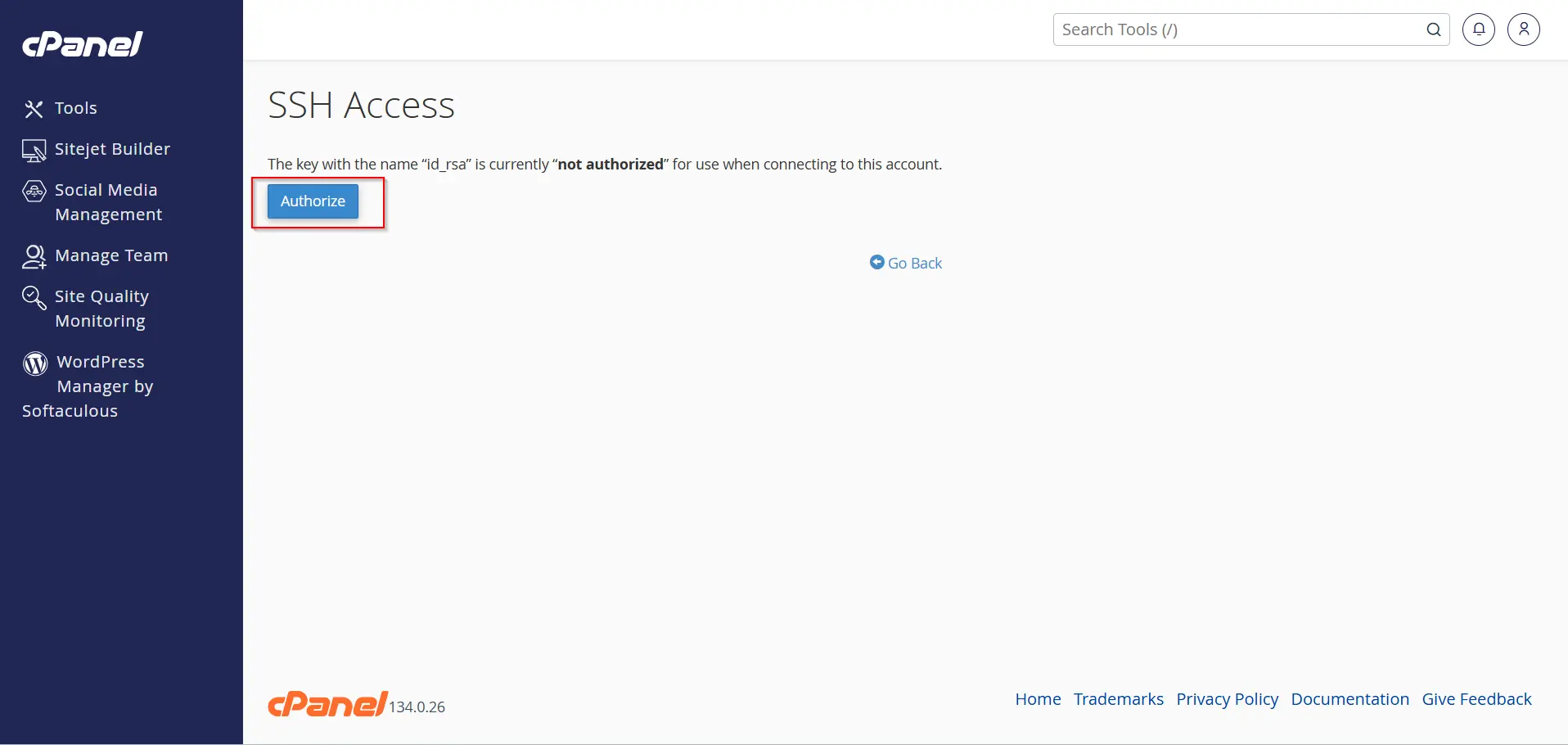Click the search magnifier icon

1434,29
